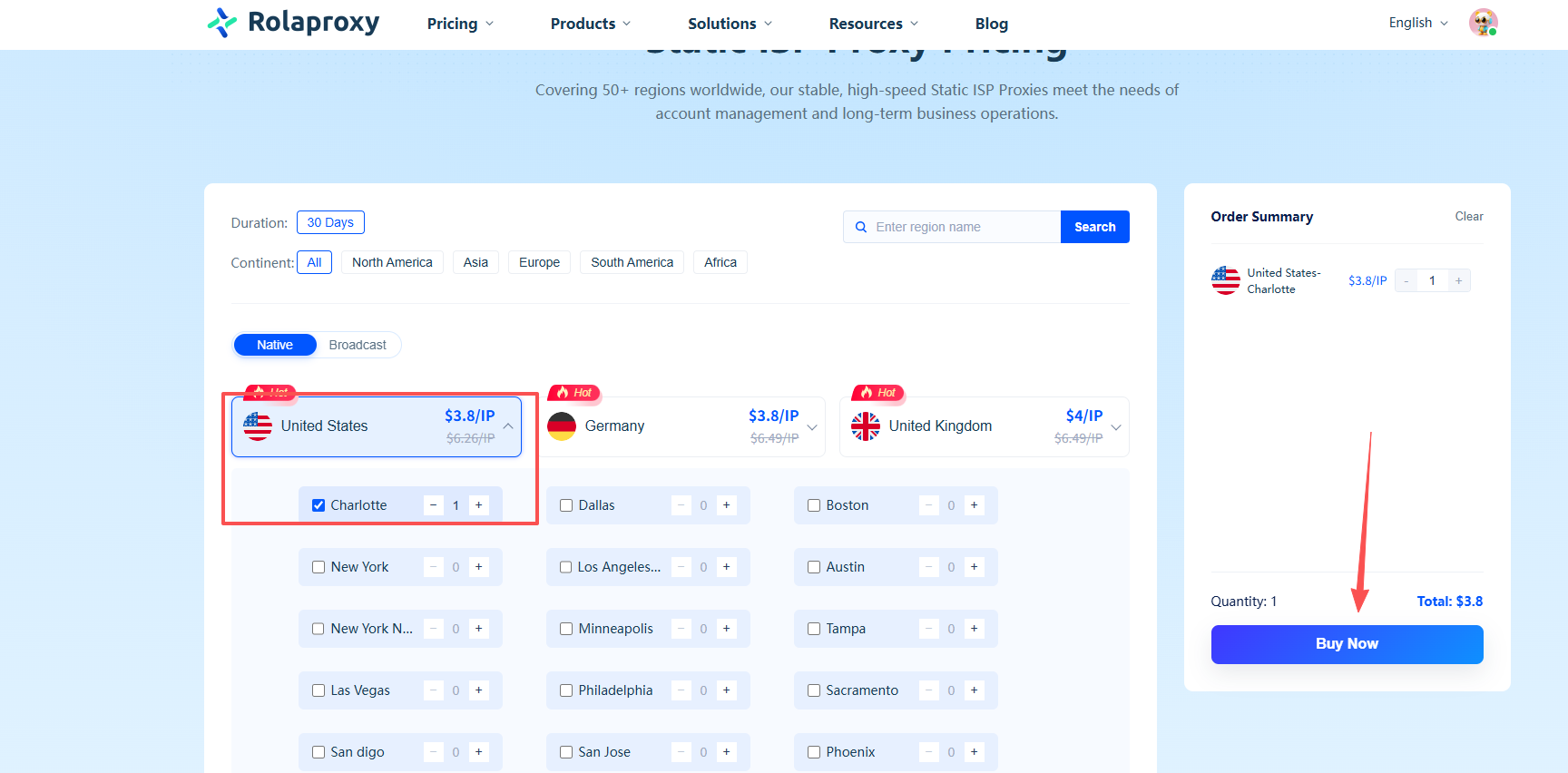Open the Products dropdown menu

(591, 24)
